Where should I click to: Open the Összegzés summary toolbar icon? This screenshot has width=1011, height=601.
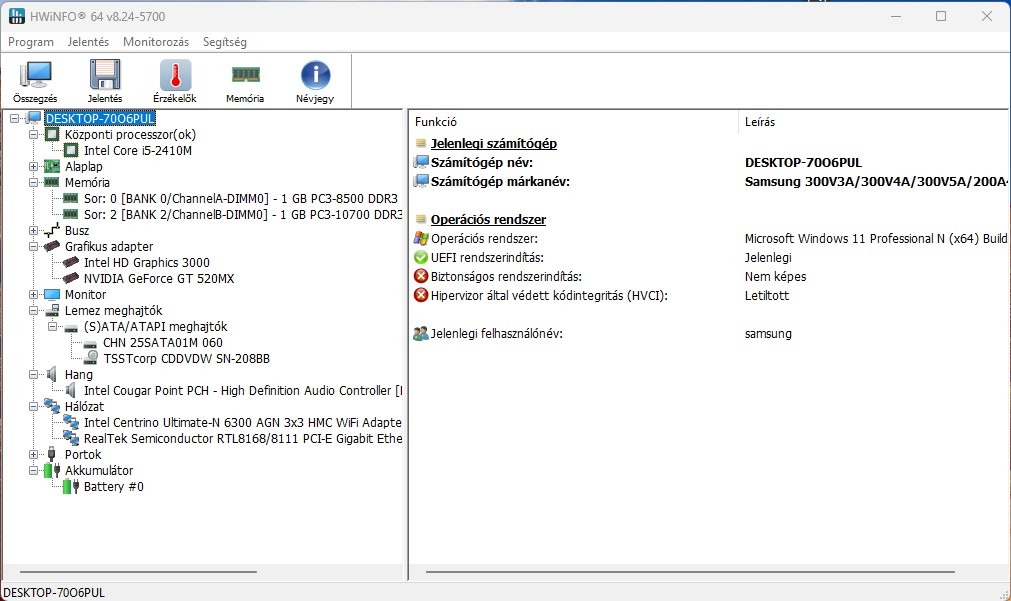click(35, 75)
